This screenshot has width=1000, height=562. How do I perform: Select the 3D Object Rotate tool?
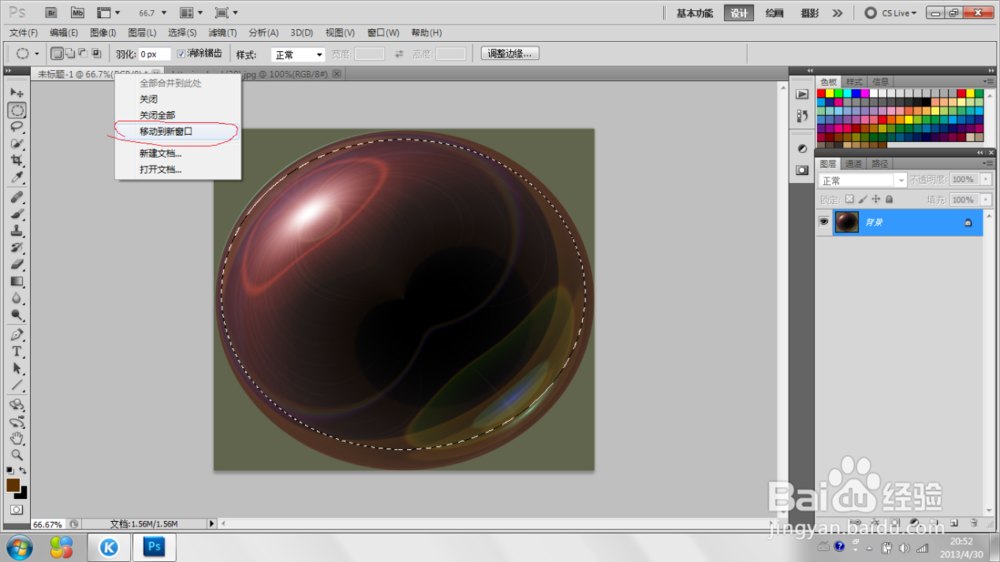(x=17, y=405)
